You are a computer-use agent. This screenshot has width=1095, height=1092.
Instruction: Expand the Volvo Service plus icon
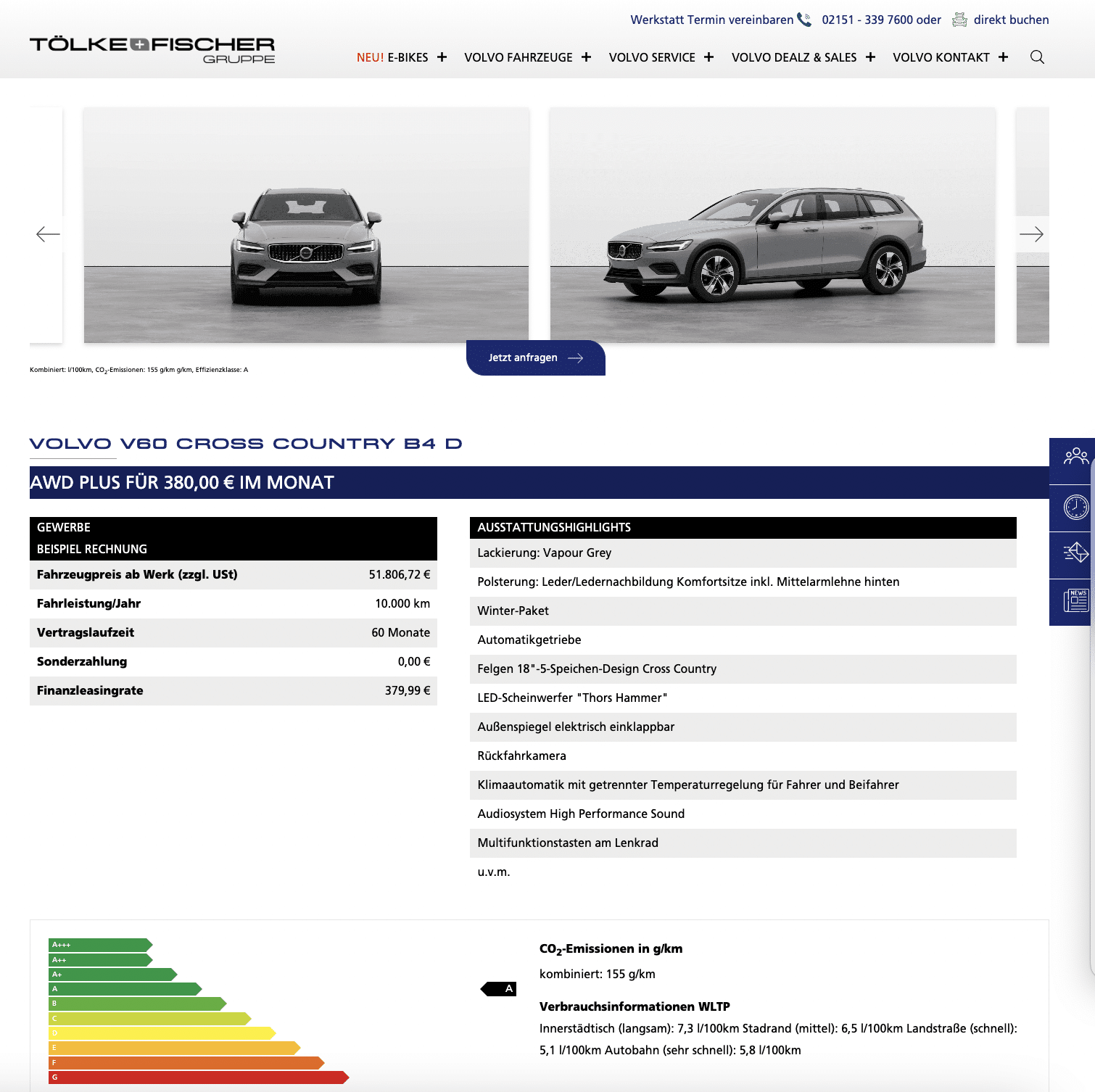[708, 57]
